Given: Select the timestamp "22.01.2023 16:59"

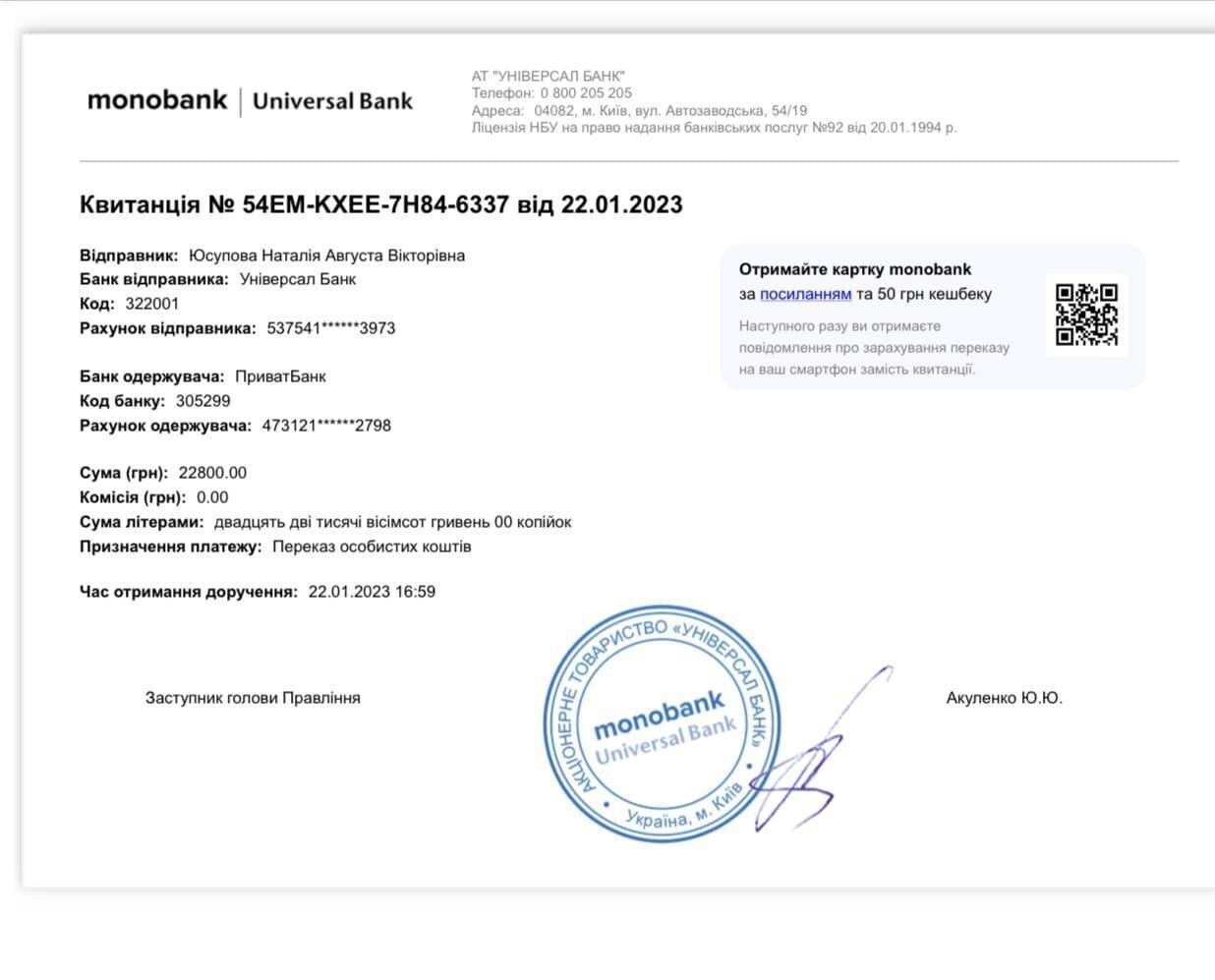Looking at the screenshot, I should [x=372, y=592].
